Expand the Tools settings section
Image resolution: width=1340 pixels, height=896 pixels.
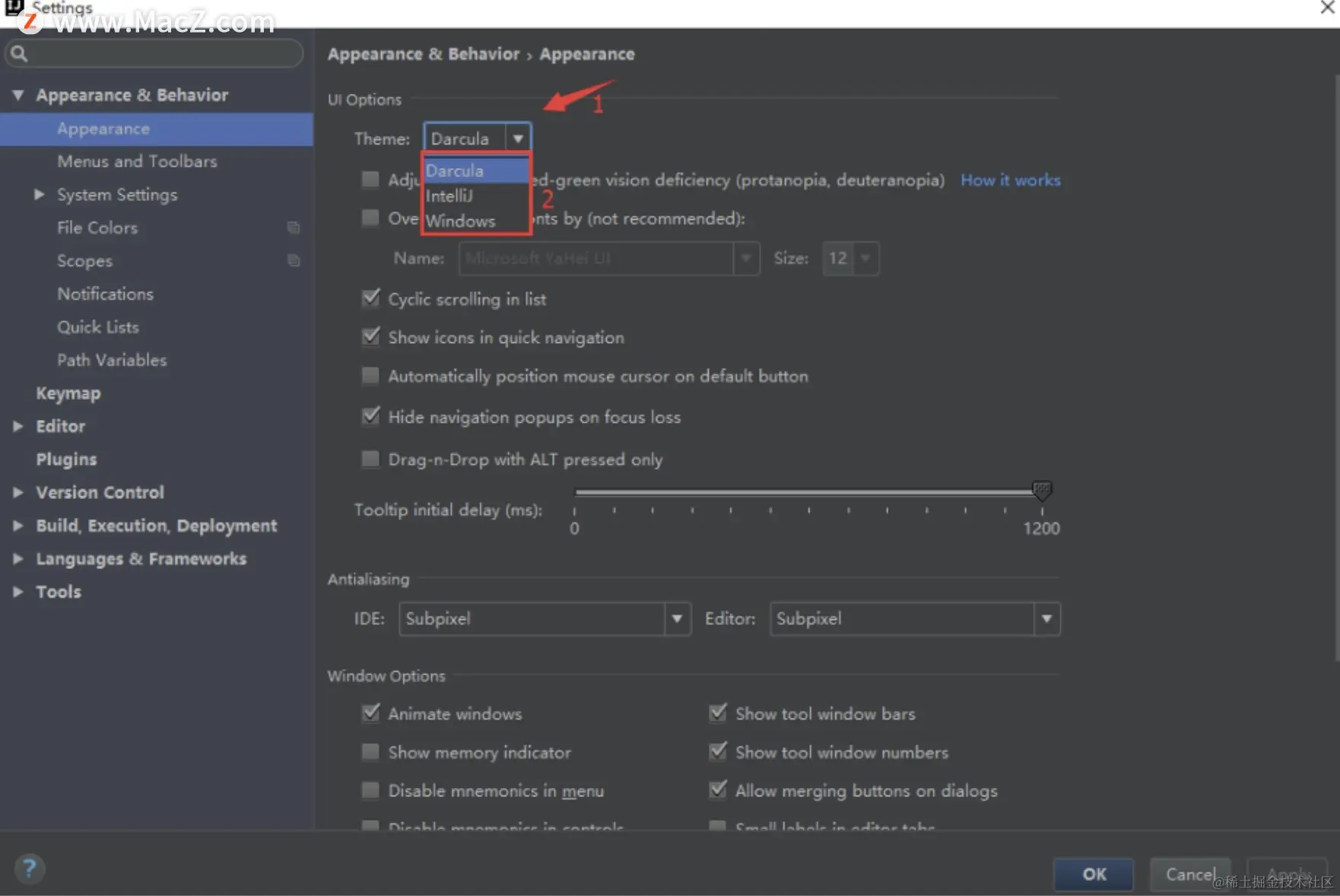point(17,592)
